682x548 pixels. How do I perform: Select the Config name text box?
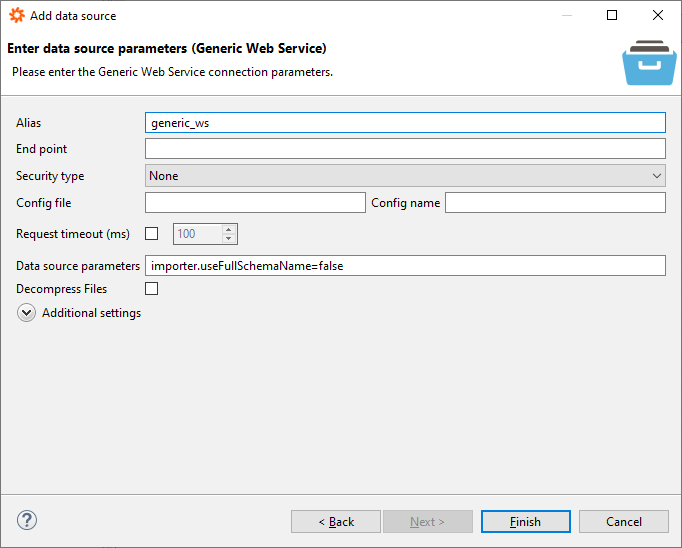click(x=555, y=203)
